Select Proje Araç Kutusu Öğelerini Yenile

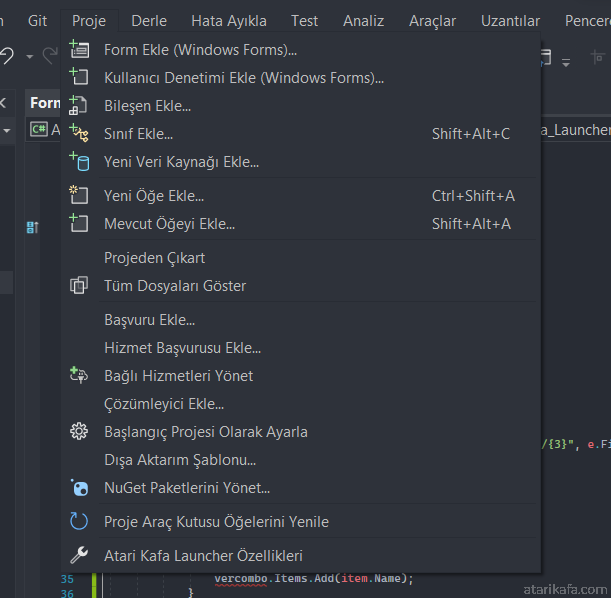300,522
